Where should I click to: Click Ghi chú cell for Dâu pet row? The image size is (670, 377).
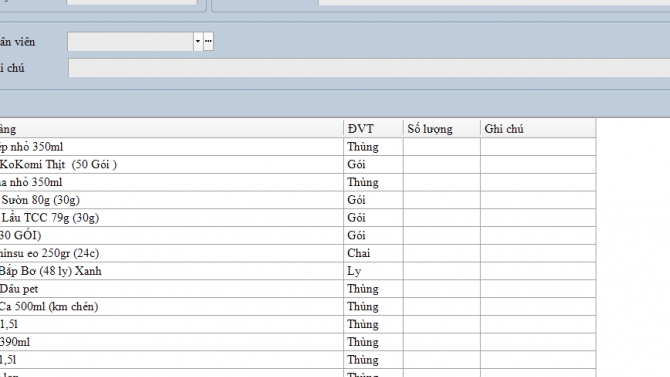click(x=538, y=289)
